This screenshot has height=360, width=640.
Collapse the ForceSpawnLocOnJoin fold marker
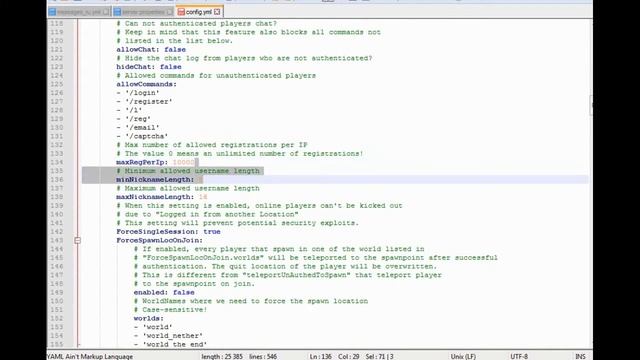click(78, 240)
